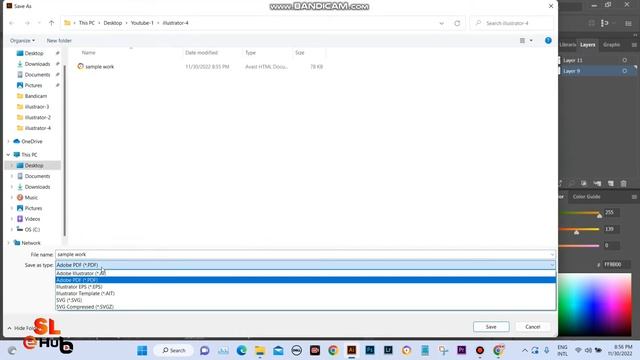Open the Bandicam folder
The height and width of the screenshot is (360, 640).
click(36, 96)
